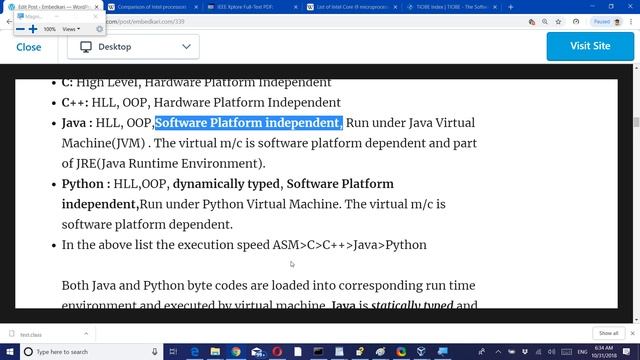The image size is (640, 360).
Task: Click the zoom magnifier icon in address bar
Action: pyautogui.click(x=545, y=22)
